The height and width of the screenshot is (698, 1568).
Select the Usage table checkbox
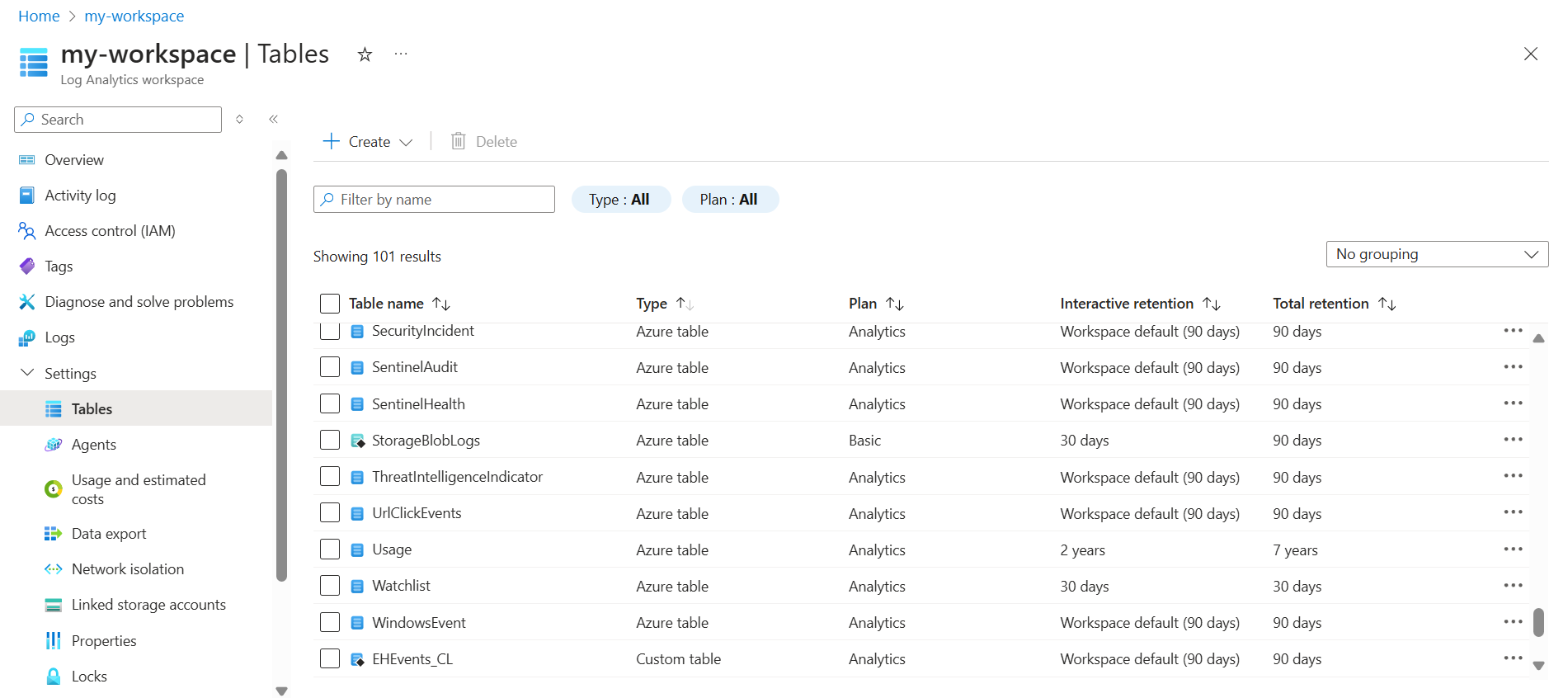pos(330,549)
